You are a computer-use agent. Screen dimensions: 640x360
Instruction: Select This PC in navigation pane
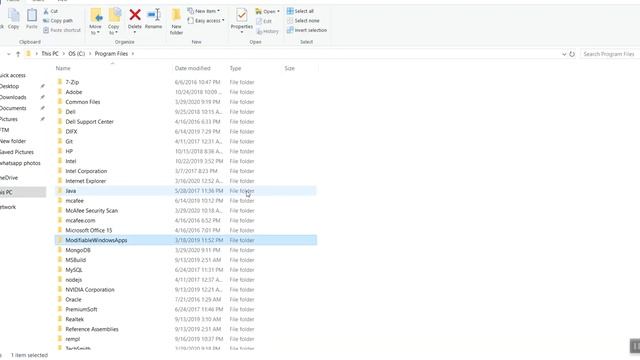23,192
